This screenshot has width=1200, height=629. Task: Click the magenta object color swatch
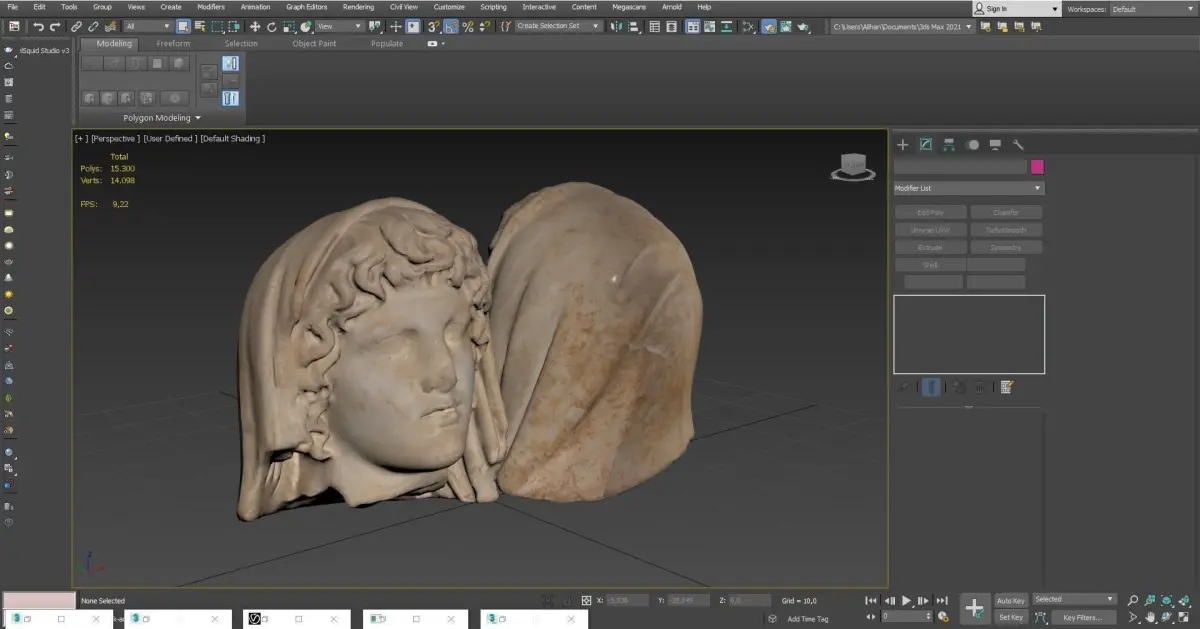1037,167
